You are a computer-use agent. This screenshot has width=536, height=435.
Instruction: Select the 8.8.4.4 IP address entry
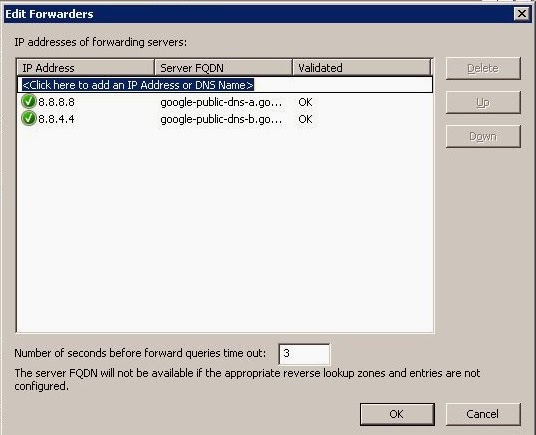tap(56, 119)
